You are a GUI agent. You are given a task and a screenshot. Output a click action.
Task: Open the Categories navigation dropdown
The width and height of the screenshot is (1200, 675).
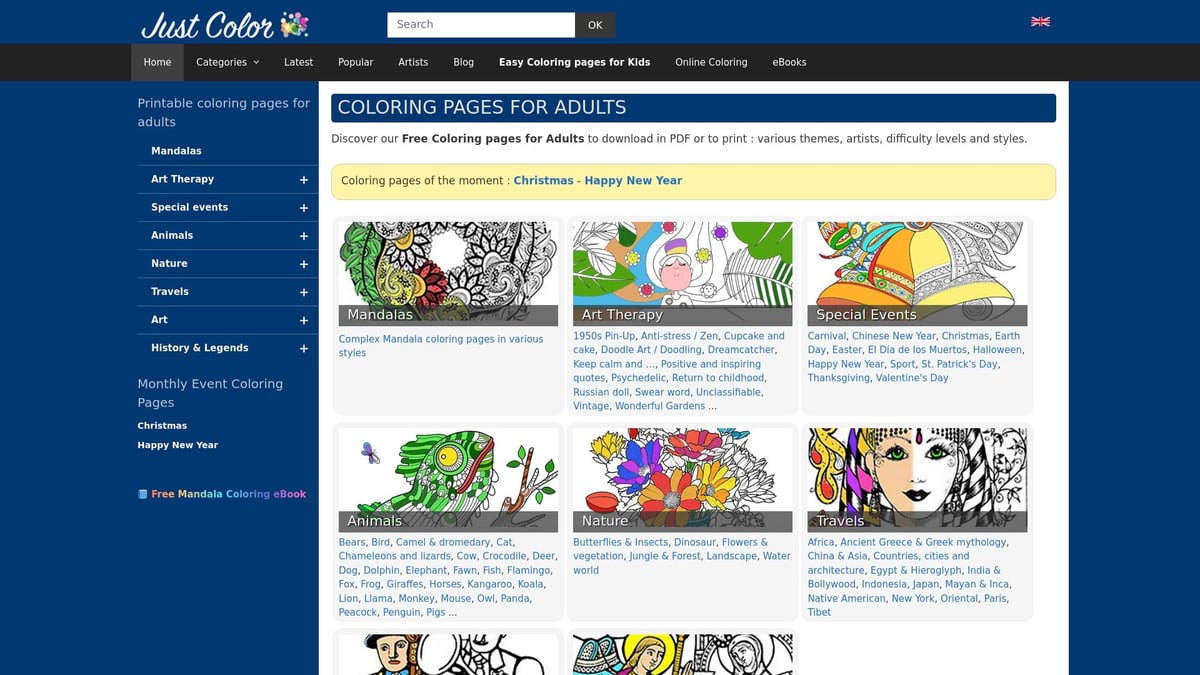click(x=227, y=62)
